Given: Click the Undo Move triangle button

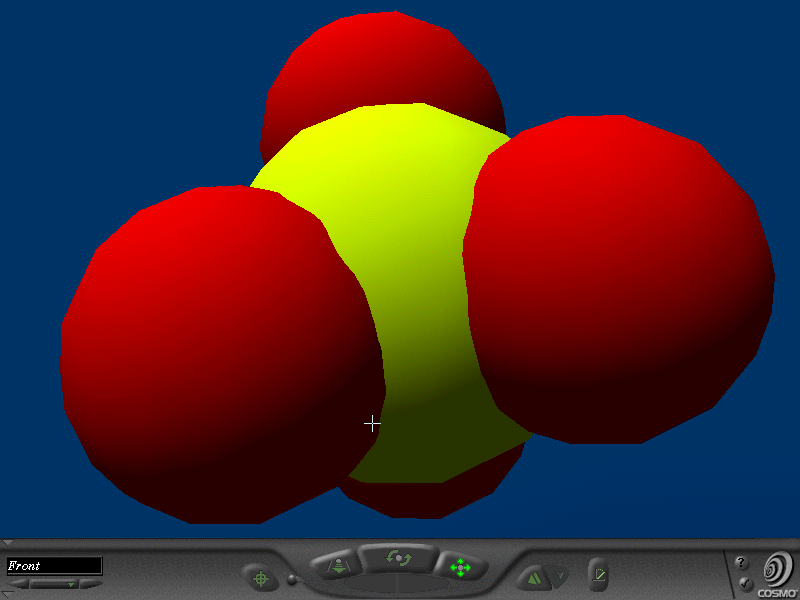Looking at the screenshot, I should tap(534, 576).
